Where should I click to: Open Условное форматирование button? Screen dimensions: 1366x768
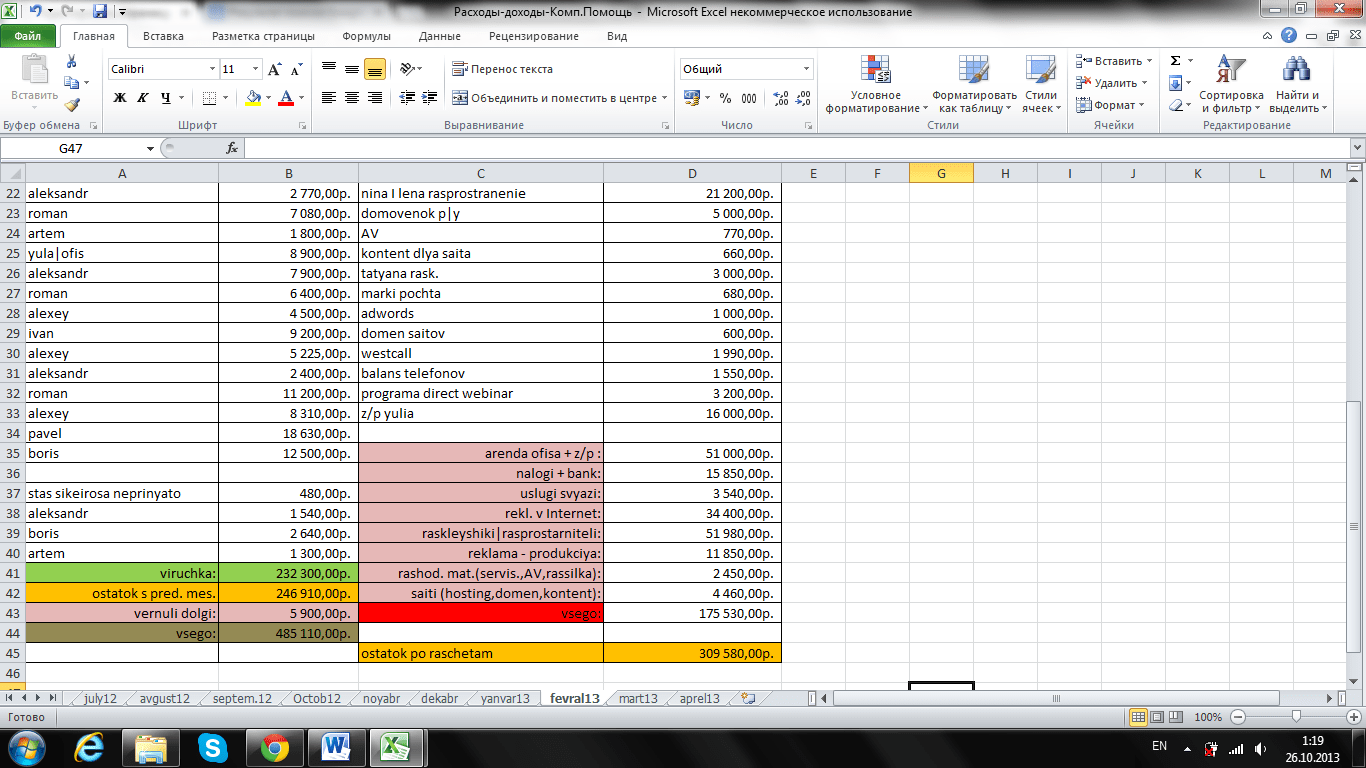(876, 85)
